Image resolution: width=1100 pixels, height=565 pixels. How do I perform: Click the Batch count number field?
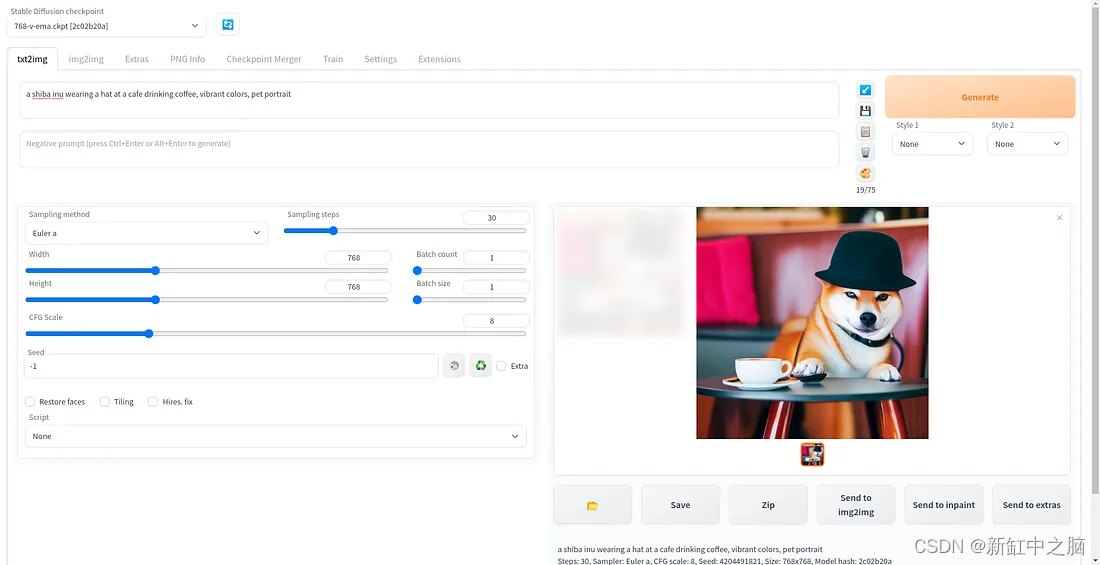496,258
